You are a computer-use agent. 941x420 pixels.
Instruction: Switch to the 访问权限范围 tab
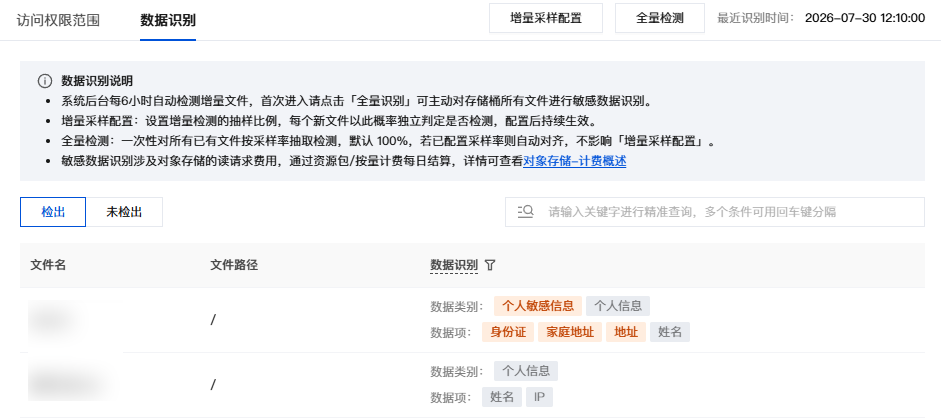[x=58, y=19]
